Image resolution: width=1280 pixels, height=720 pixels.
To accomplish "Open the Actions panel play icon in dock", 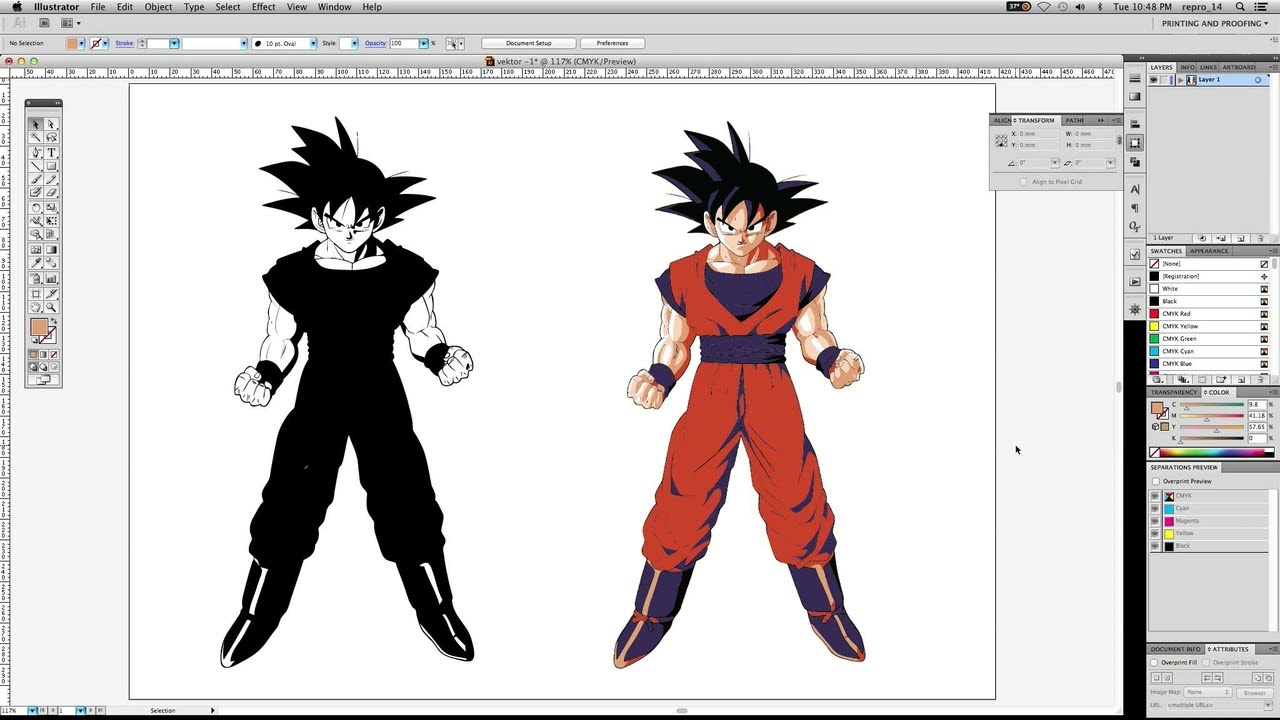I will [1135, 282].
